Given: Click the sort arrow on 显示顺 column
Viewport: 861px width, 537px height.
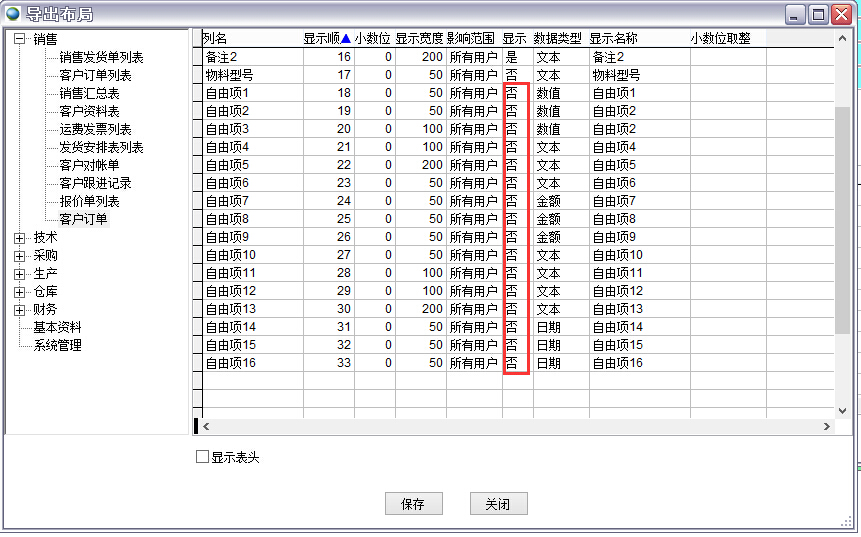Looking at the screenshot, I should [x=346, y=39].
